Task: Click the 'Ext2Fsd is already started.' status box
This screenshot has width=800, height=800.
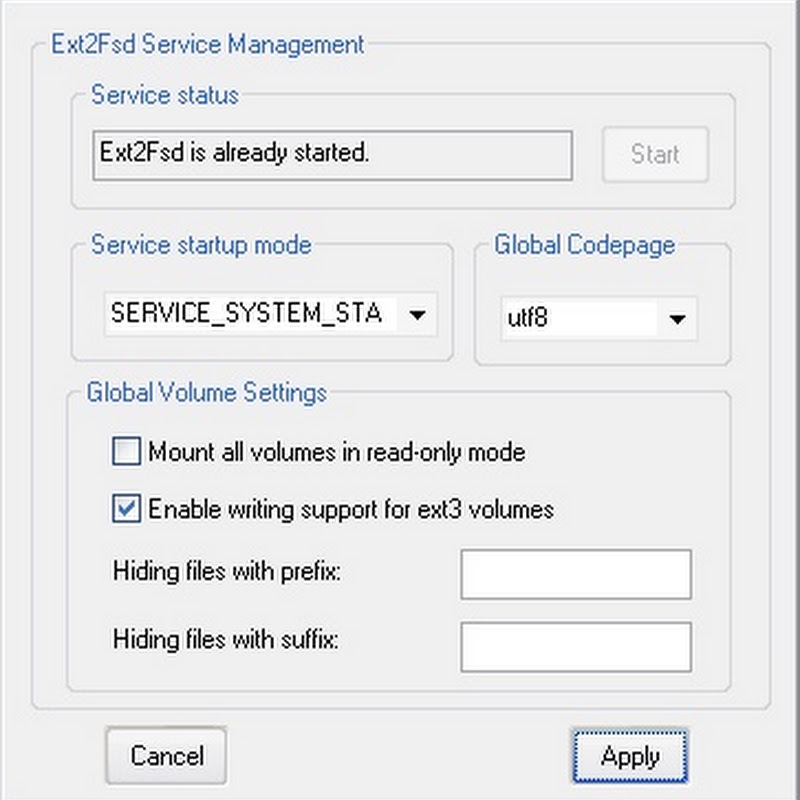Action: pyautogui.click(x=333, y=155)
